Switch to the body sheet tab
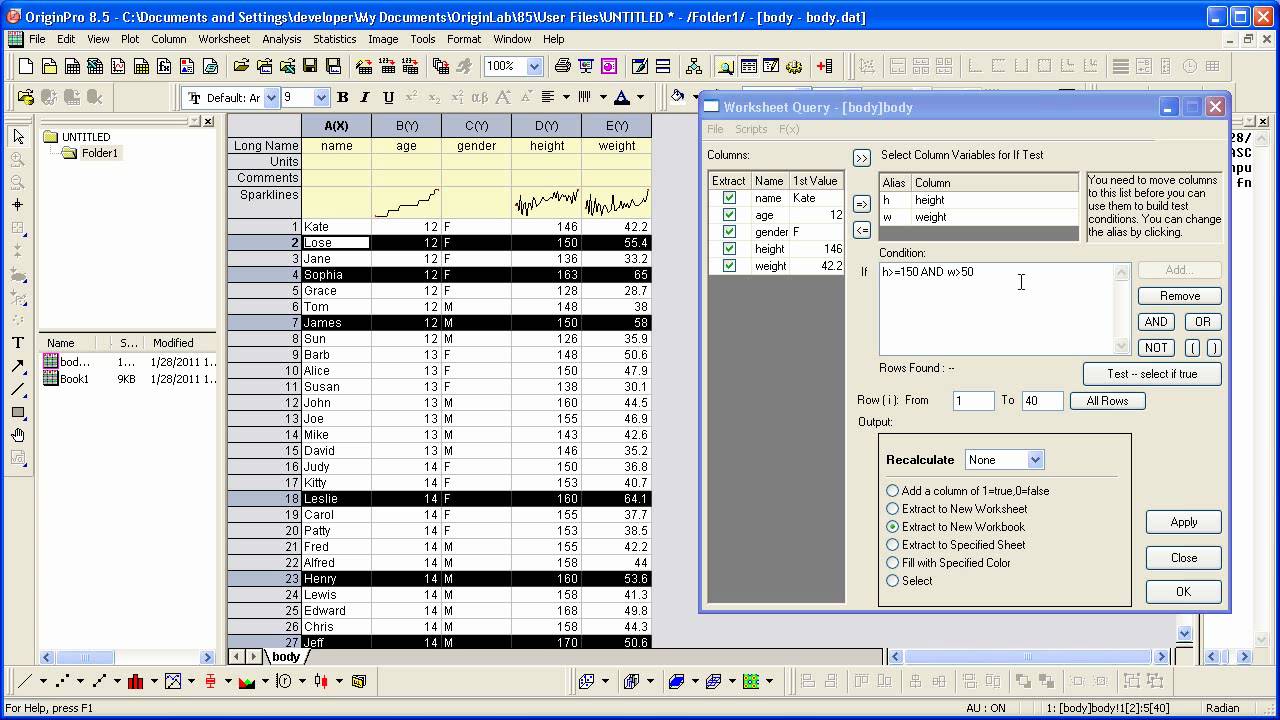The height and width of the screenshot is (720, 1280). tap(285, 656)
